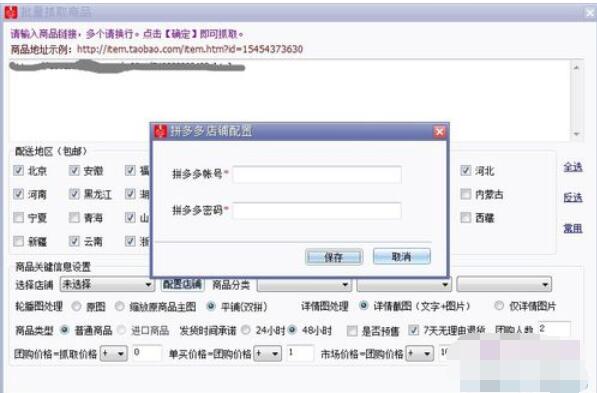The height and width of the screenshot is (393, 597).
Task: Toggle the 云南 checkbox
Action: tap(74, 241)
